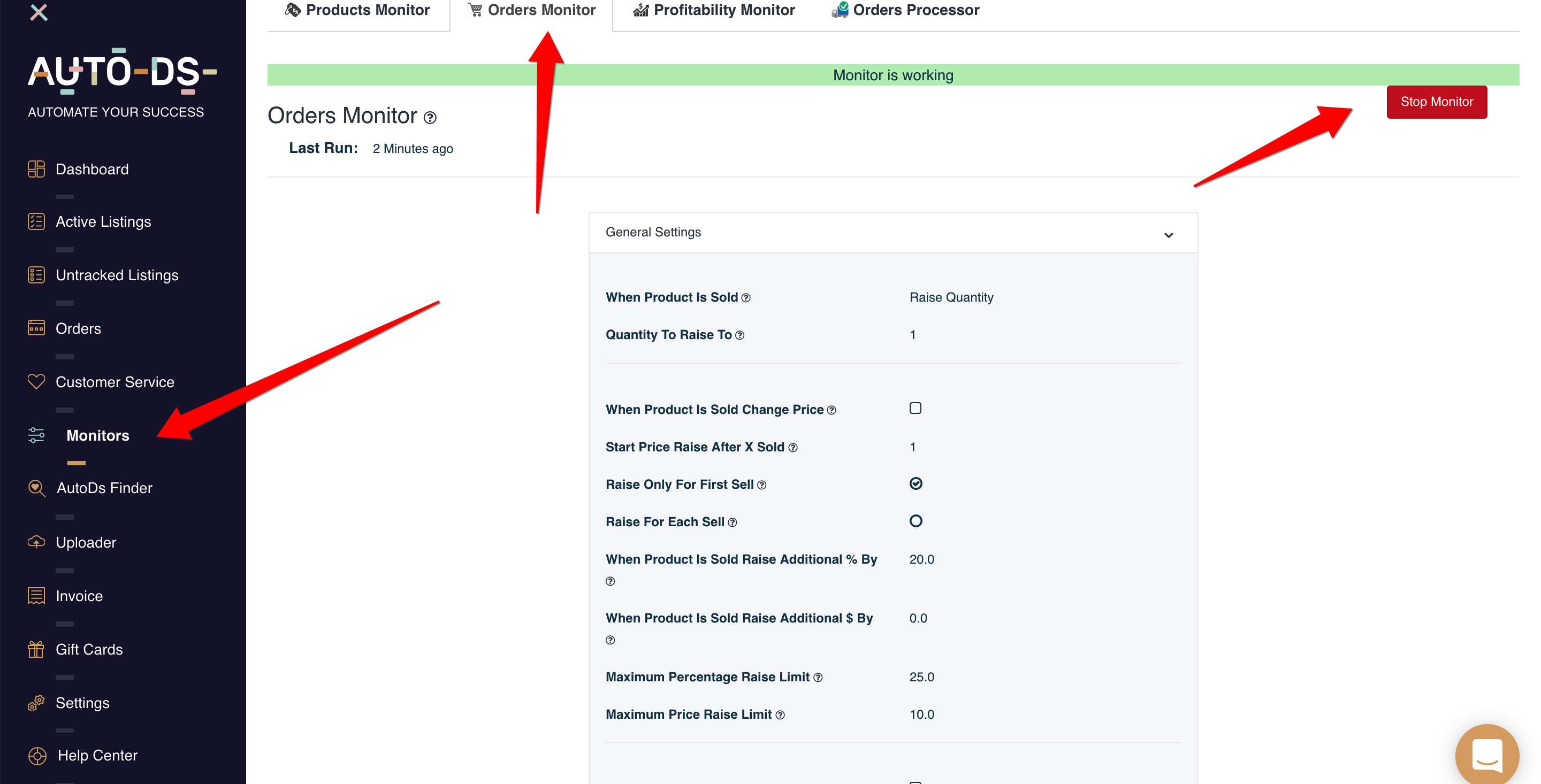The image size is (1541, 784).
Task: Open Monitors from the sidebar
Action: tap(97, 435)
